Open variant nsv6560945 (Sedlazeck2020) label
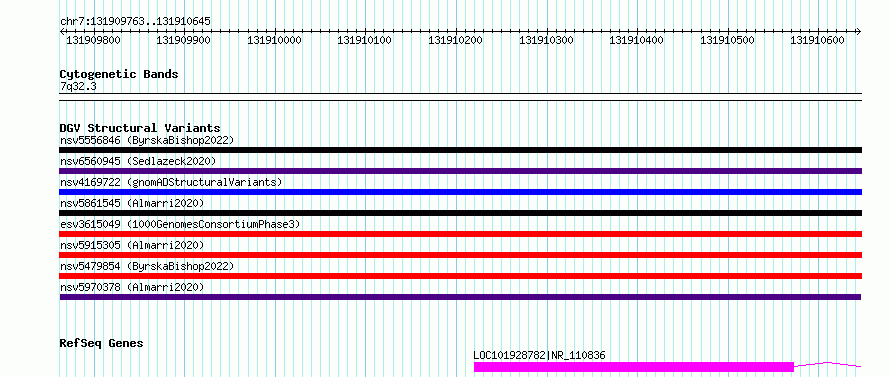Image resolution: width=890 pixels, height=377 pixels. click(138, 161)
